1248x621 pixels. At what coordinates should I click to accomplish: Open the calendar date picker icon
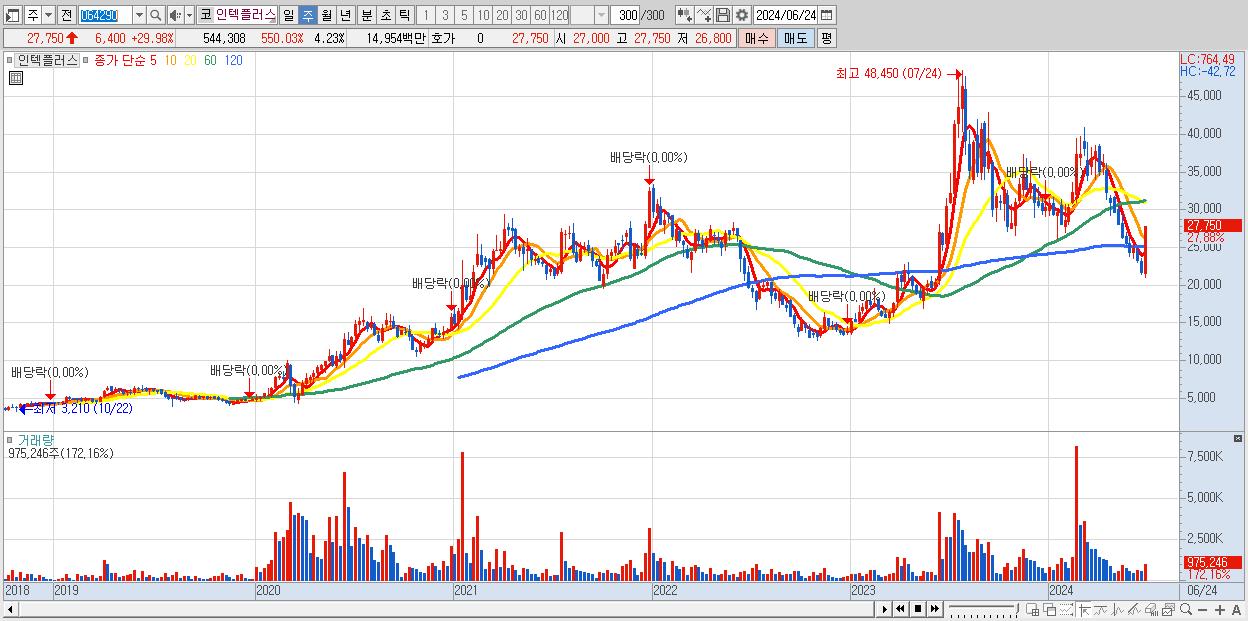point(827,15)
